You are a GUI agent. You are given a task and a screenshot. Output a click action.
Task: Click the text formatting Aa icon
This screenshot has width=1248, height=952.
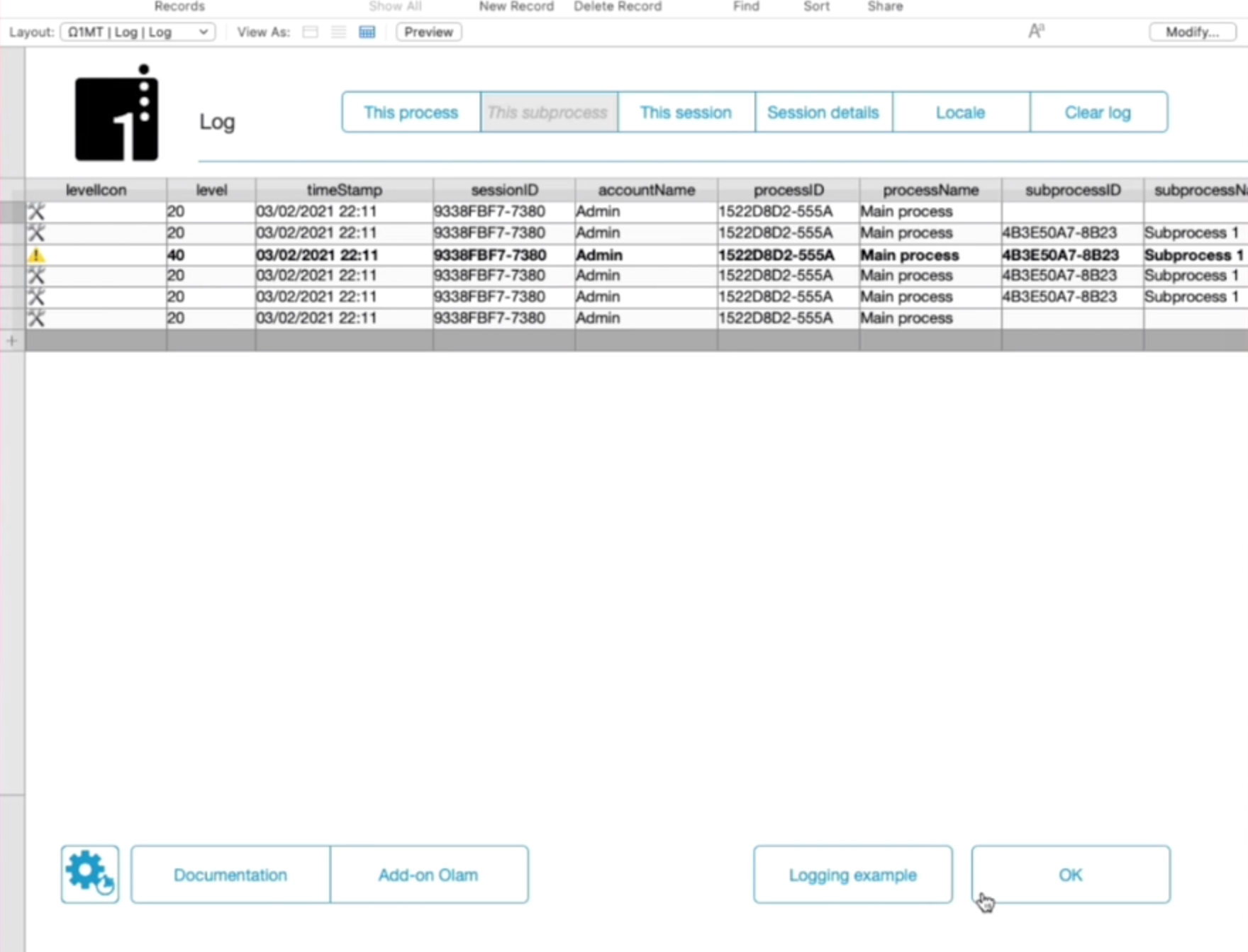1036,31
